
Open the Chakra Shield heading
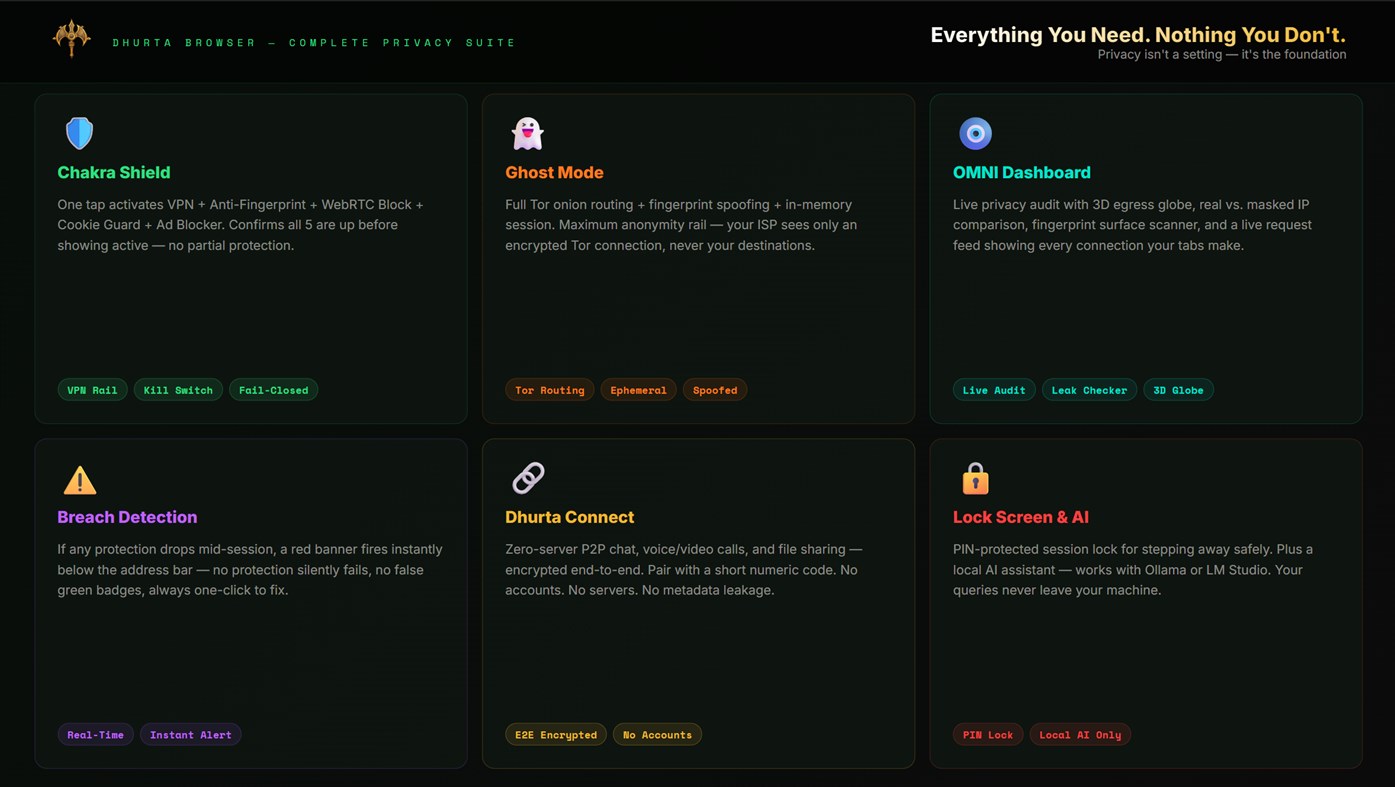coord(114,172)
